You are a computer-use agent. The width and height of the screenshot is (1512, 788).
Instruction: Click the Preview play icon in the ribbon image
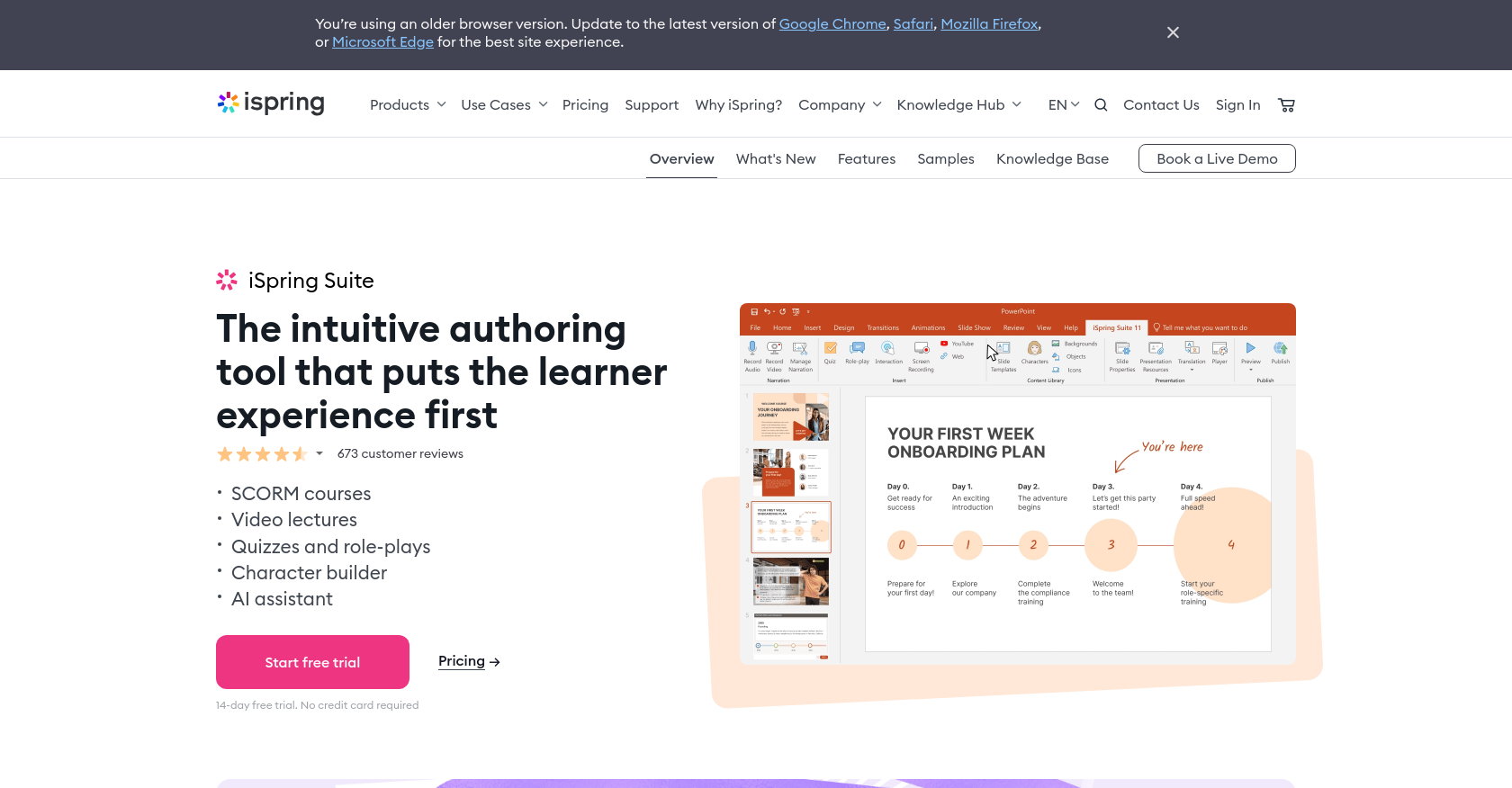(x=1251, y=348)
